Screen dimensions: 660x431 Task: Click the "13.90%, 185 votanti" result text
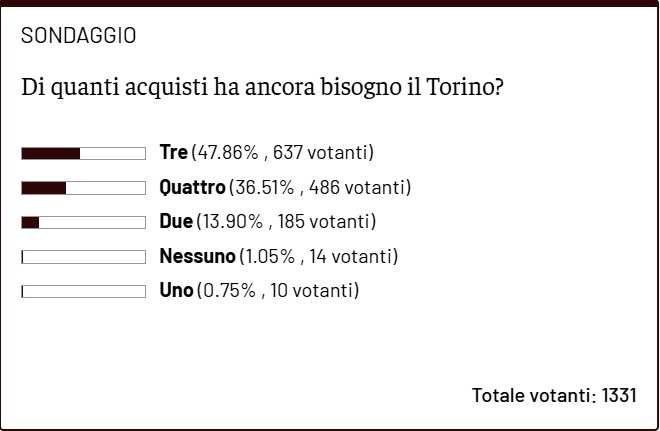click(285, 222)
